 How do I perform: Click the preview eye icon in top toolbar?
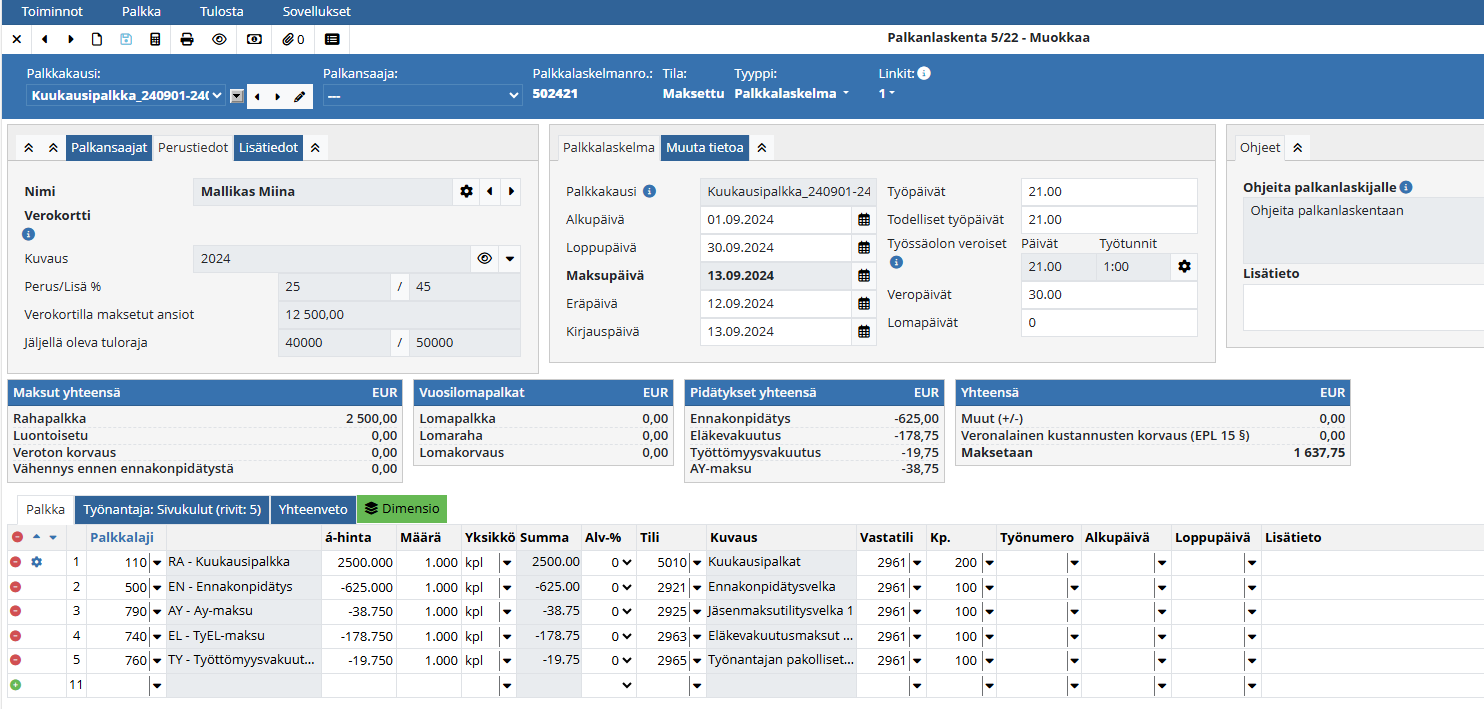click(220, 39)
